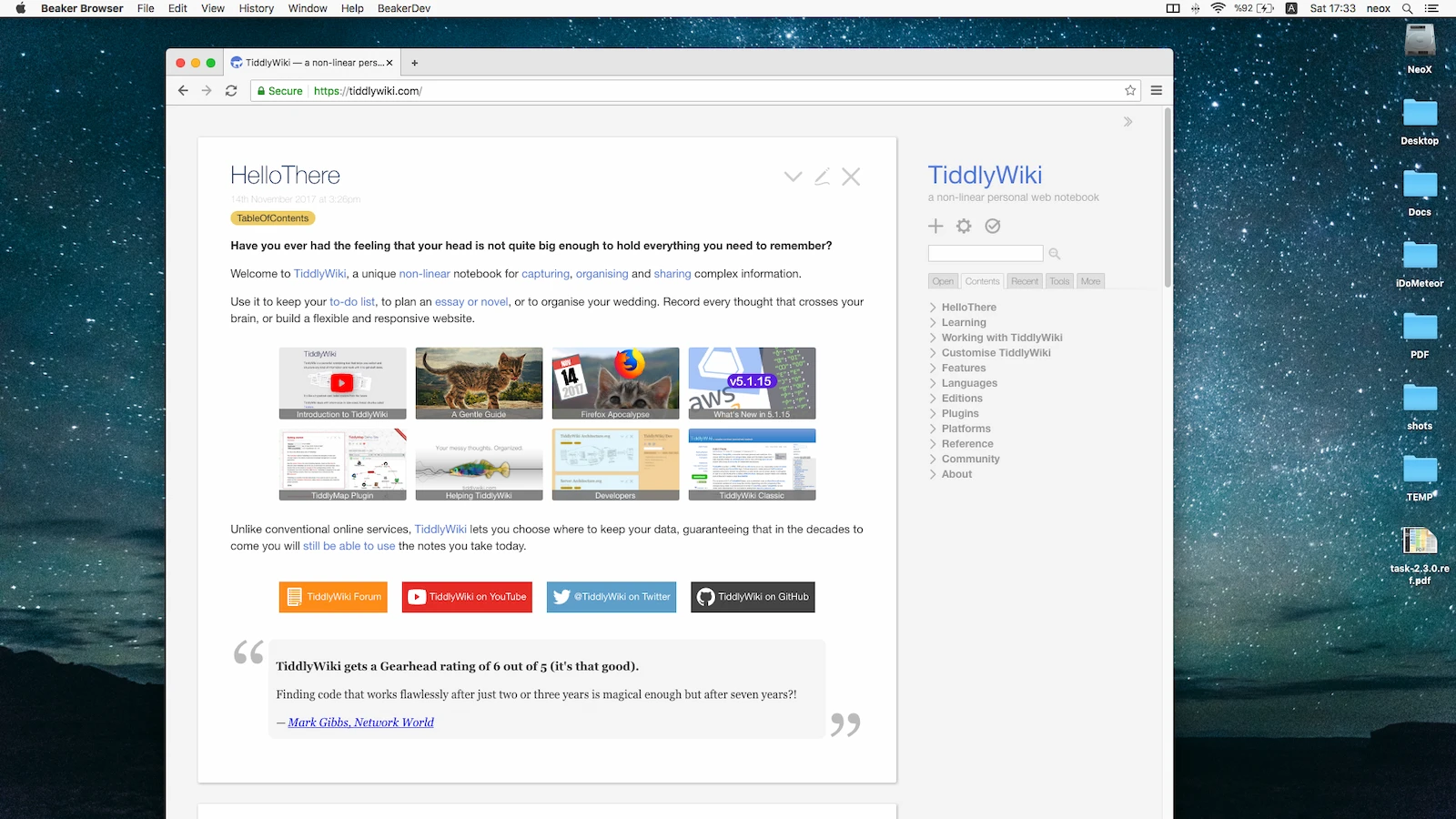Open the Firefox Apocalypse thumbnail
This screenshot has width=1456, height=819.
[615, 383]
